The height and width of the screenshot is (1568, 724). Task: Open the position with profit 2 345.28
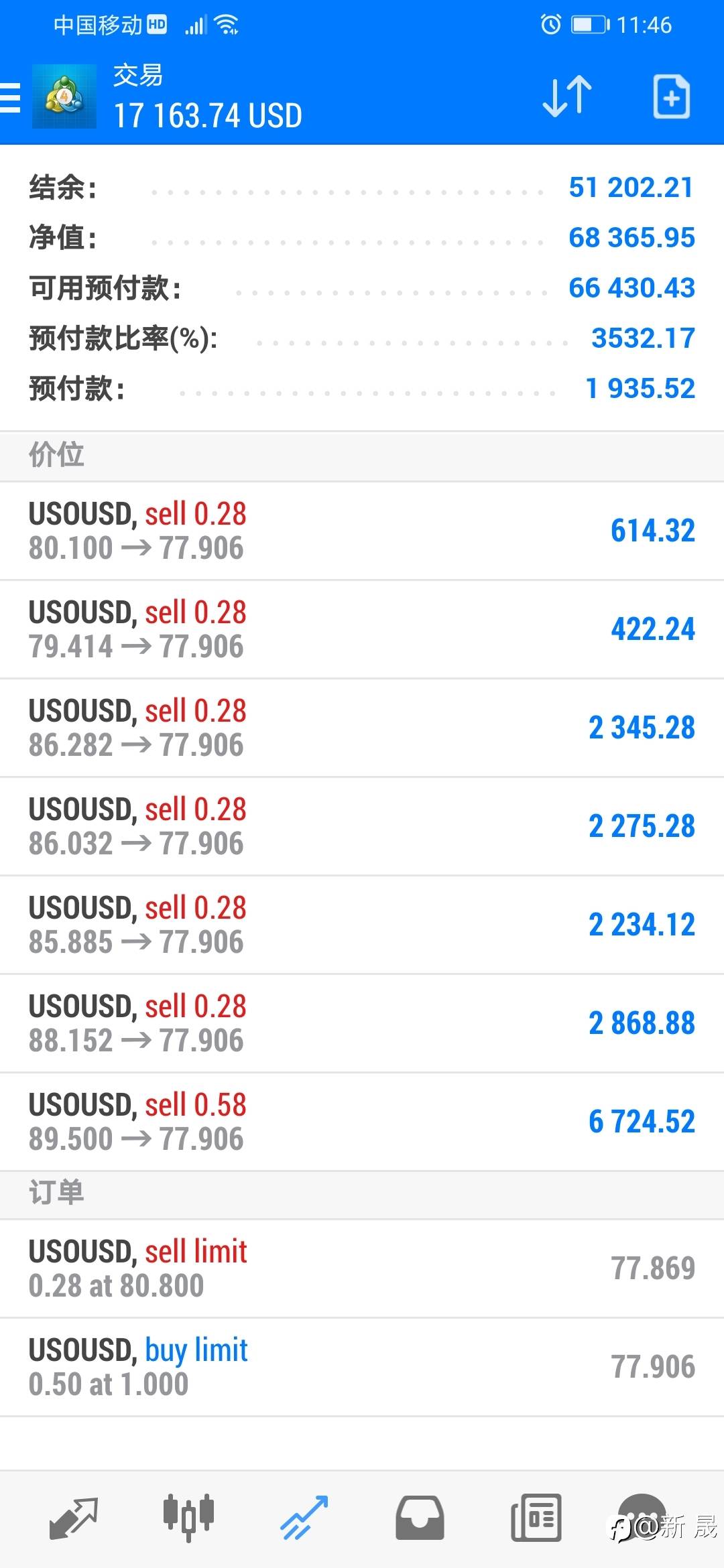[x=362, y=728]
